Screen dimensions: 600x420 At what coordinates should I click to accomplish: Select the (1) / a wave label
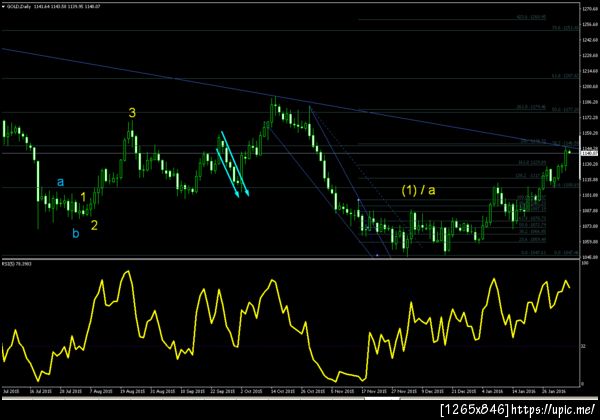[x=418, y=190]
